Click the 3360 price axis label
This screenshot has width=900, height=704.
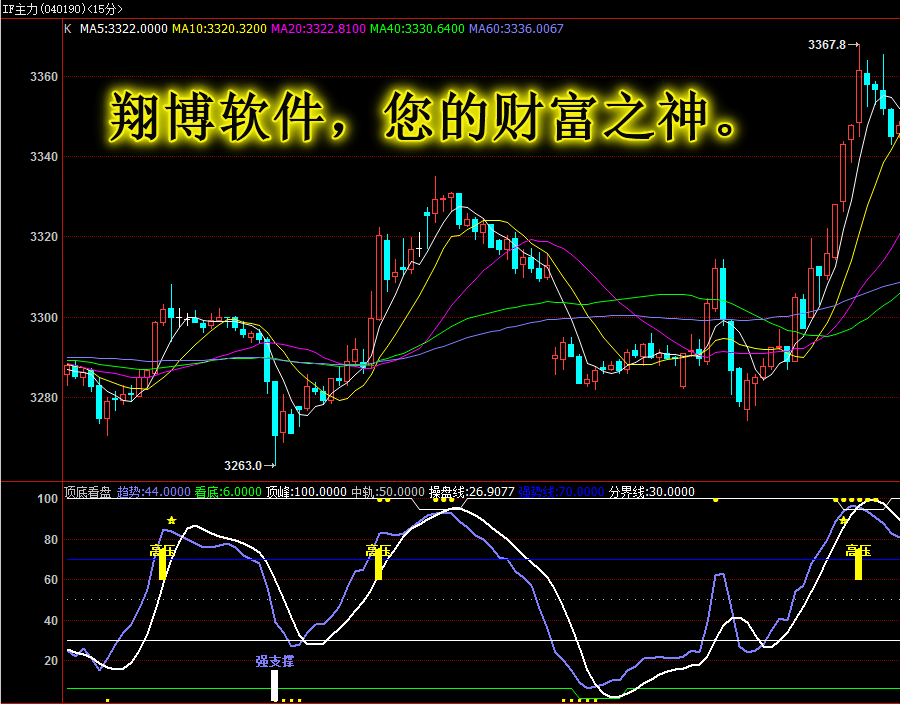[44, 77]
